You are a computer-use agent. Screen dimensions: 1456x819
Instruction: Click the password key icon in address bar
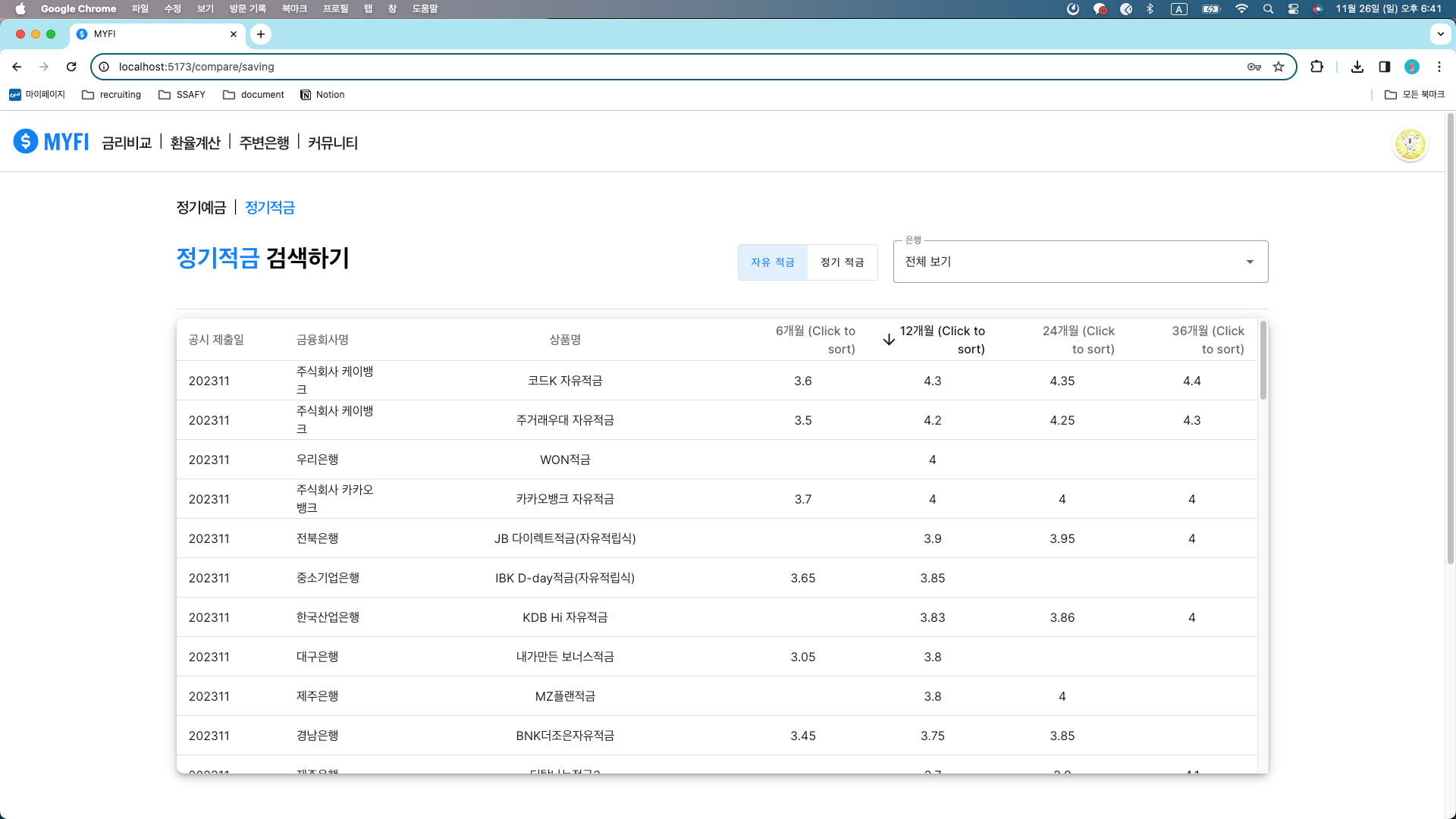click(x=1254, y=67)
